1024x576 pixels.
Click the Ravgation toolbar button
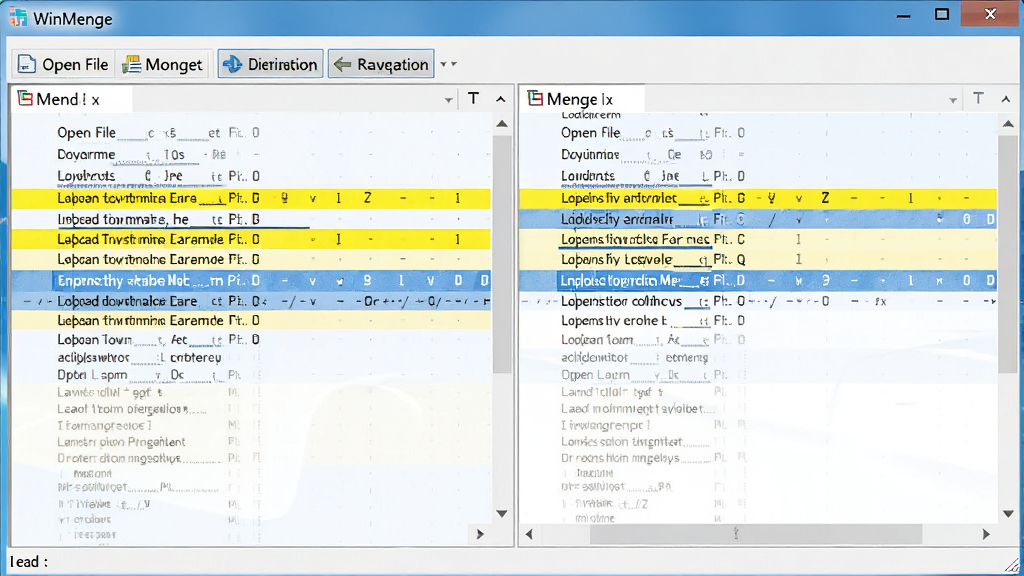coord(381,64)
